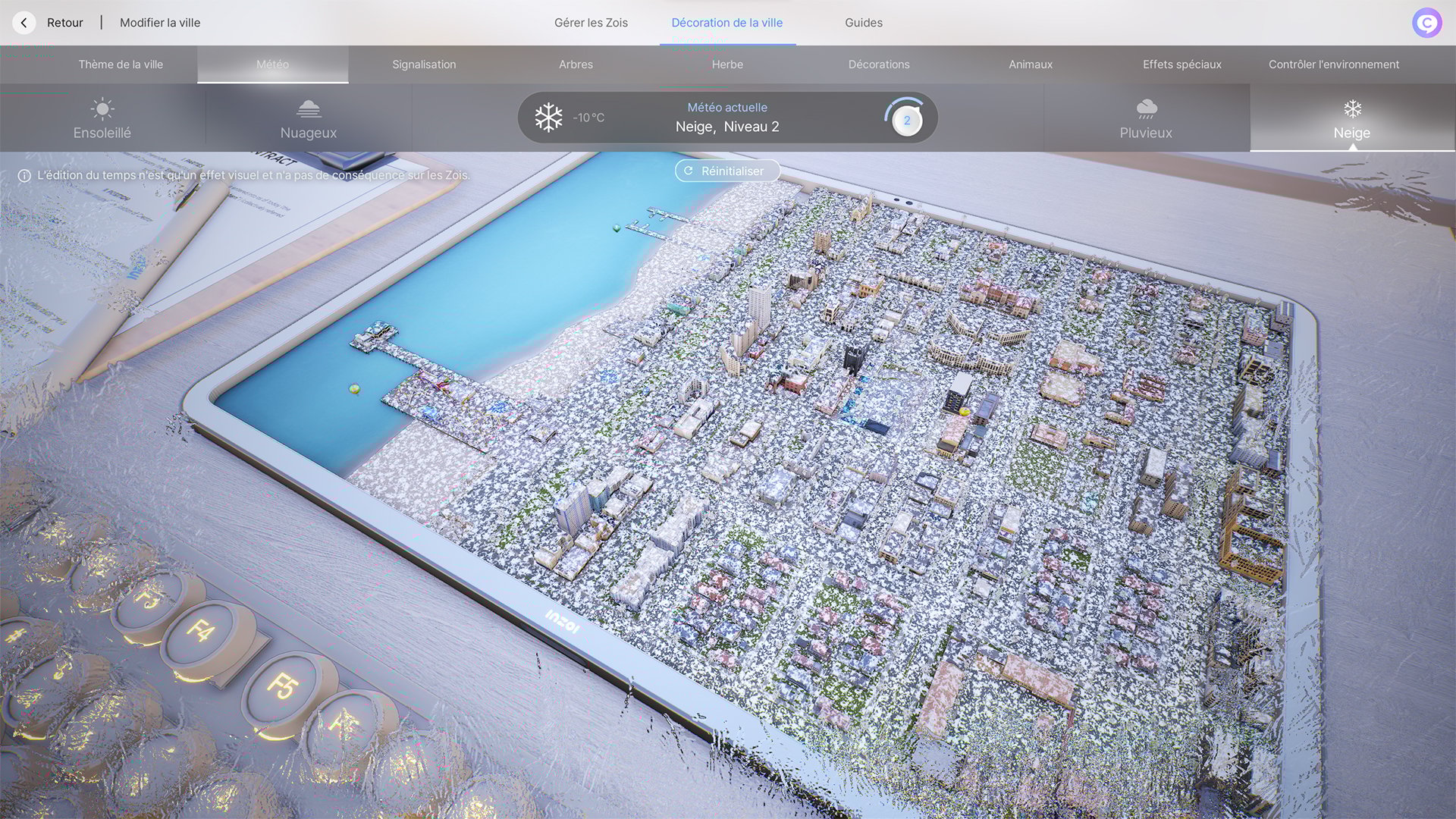Viewport: 1456px width, 819px height.
Task: Click the Neige, Niveau 2 status text
Action: [x=727, y=127]
